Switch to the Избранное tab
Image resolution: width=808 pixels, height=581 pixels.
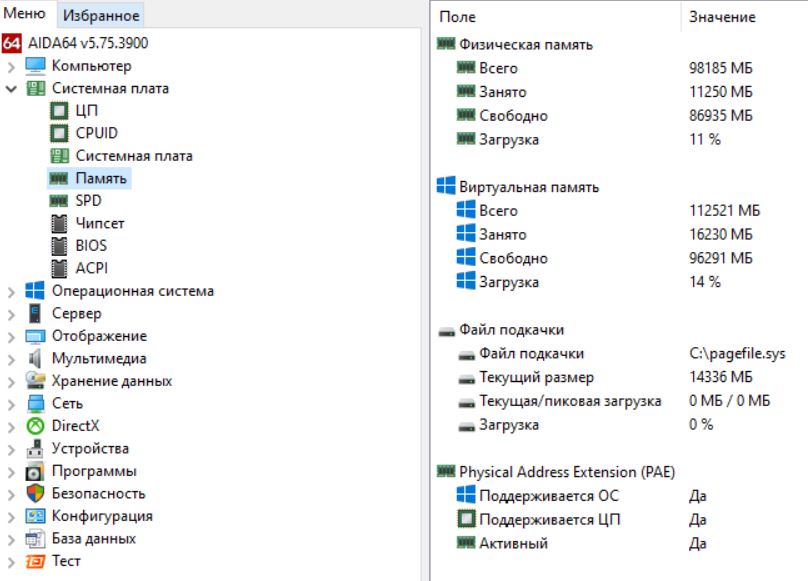[101, 15]
